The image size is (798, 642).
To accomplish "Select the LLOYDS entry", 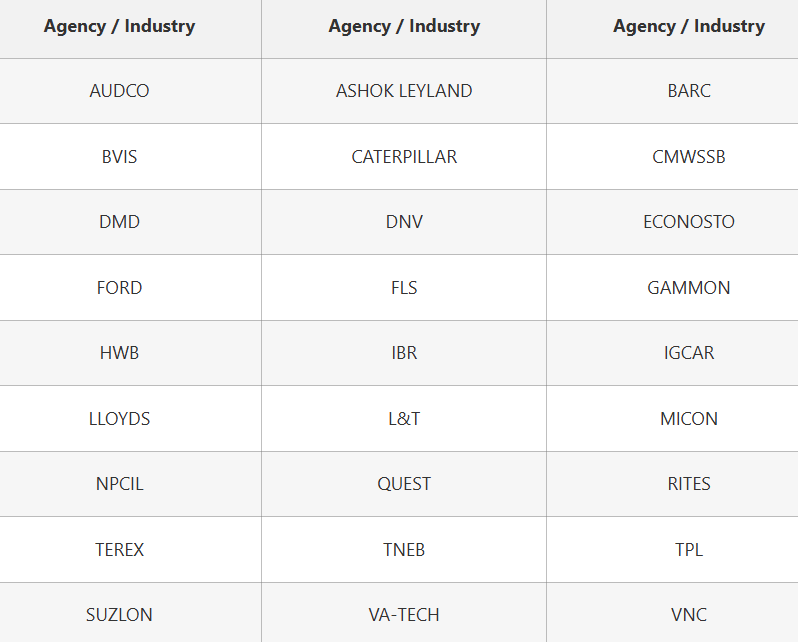I will click(119, 419).
